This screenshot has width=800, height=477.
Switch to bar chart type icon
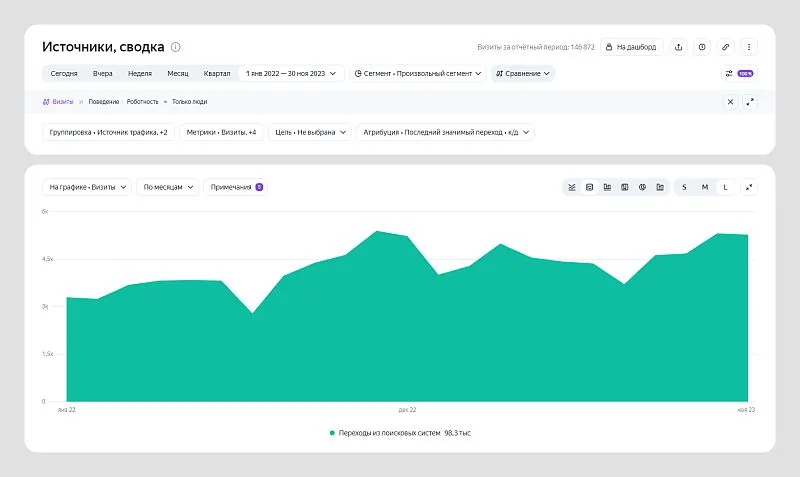(607, 187)
